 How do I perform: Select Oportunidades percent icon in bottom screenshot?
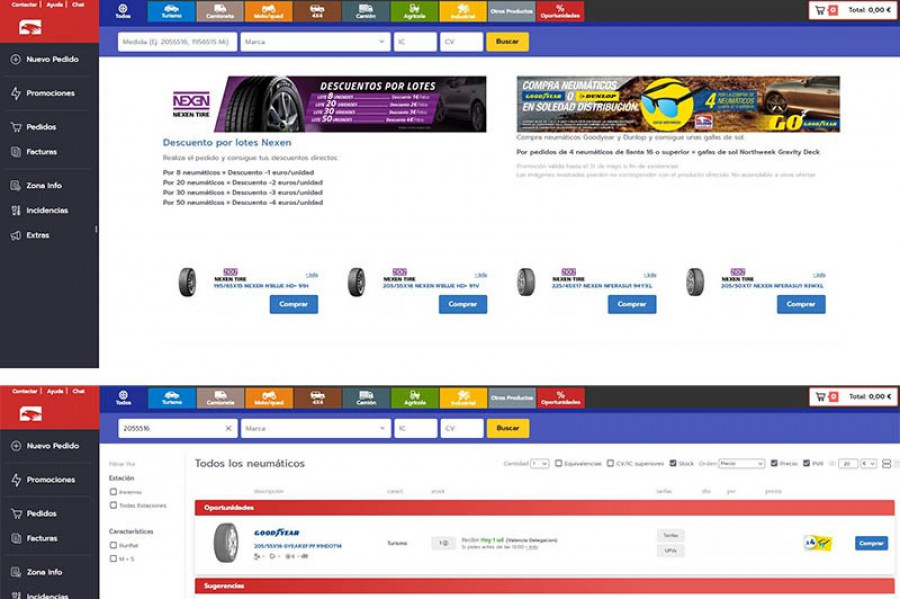[x=561, y=395]
